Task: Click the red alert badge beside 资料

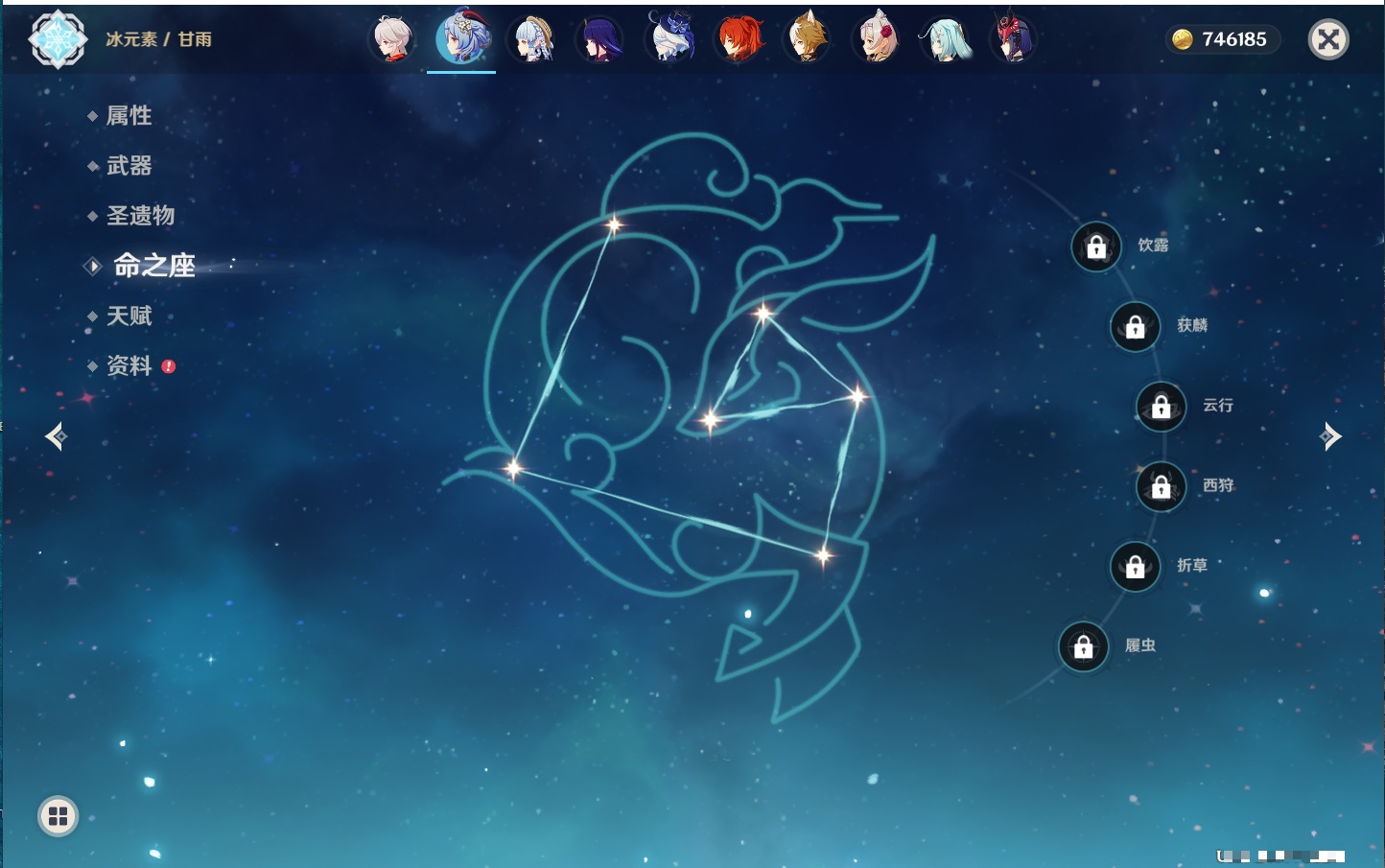Action: 169,366
